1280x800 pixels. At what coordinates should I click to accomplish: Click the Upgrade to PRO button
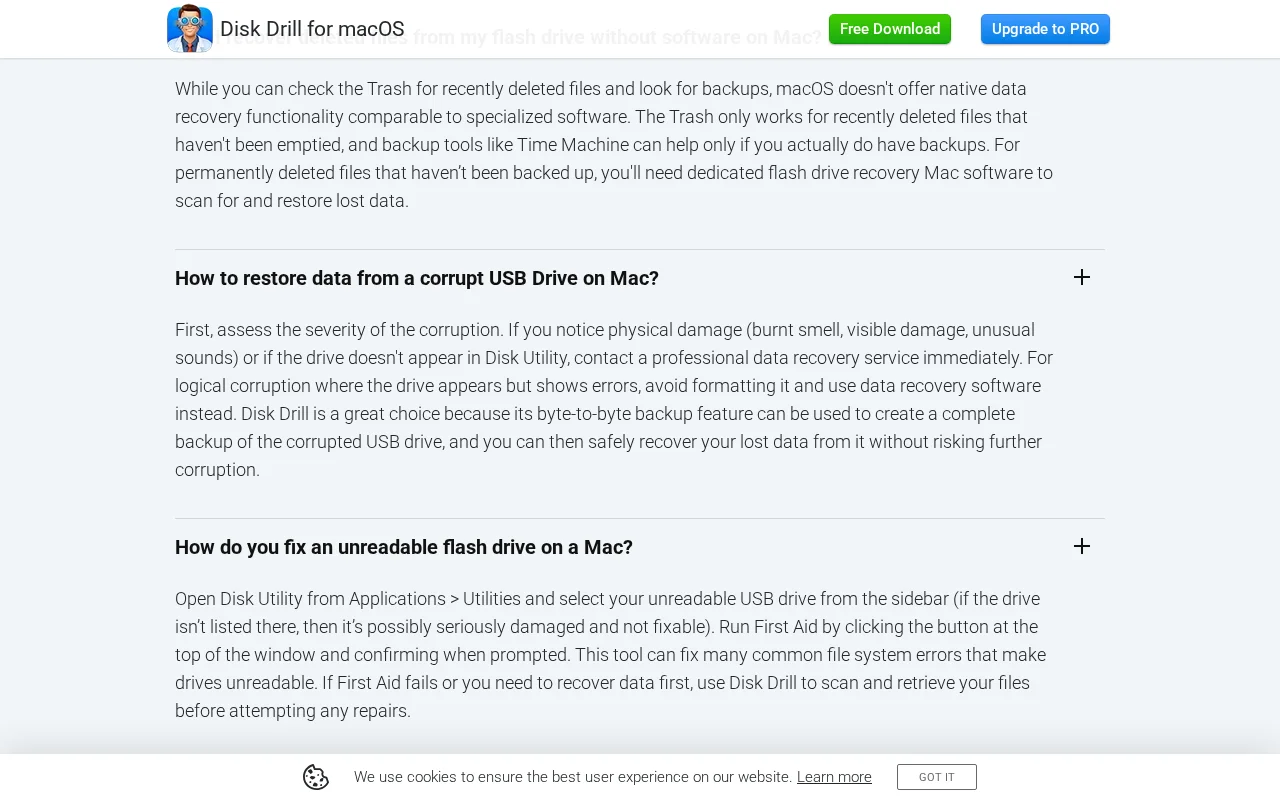(1045, 29)
